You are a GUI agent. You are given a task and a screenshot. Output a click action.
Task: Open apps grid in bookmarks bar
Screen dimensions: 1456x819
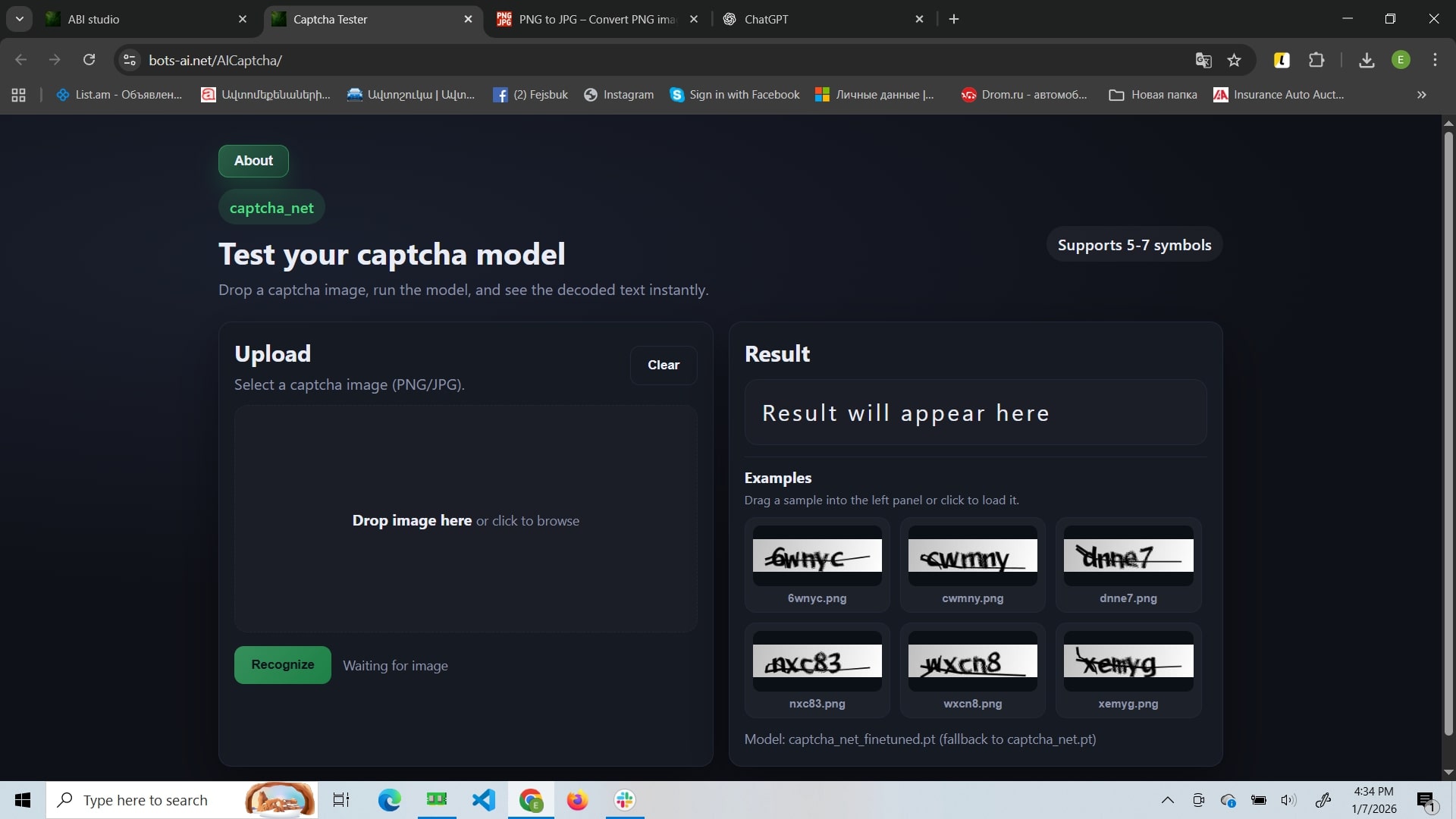point(19,95)
